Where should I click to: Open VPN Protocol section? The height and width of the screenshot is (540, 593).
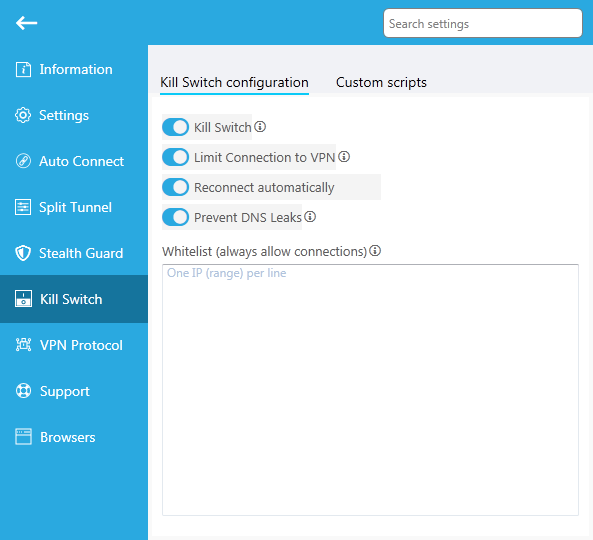pos(74,345)
